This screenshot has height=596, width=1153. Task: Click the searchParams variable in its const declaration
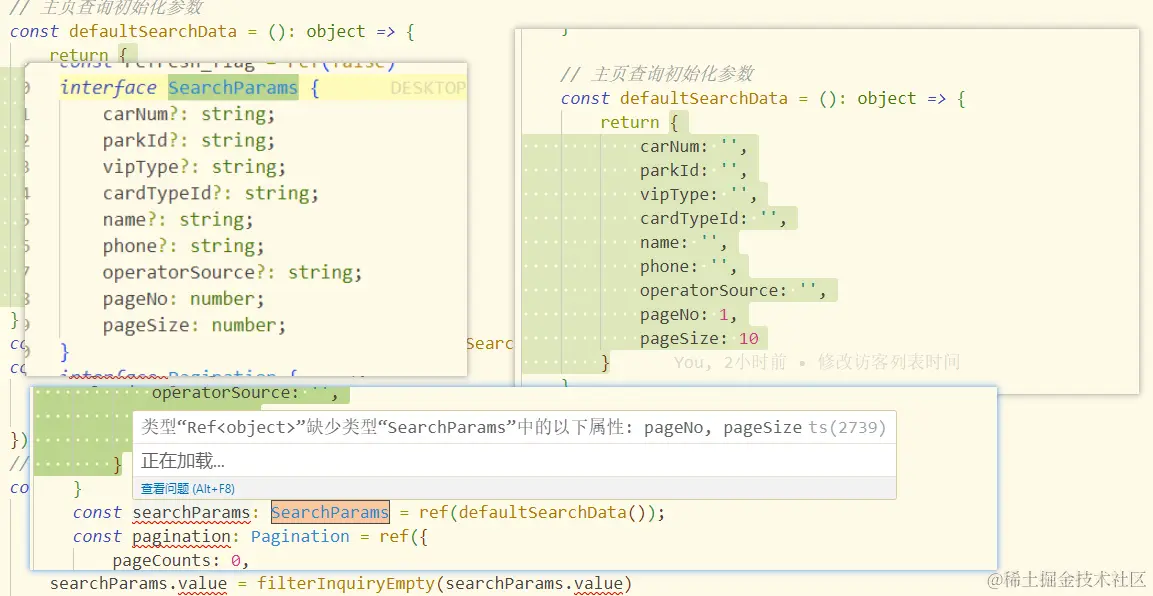point(191,512)
